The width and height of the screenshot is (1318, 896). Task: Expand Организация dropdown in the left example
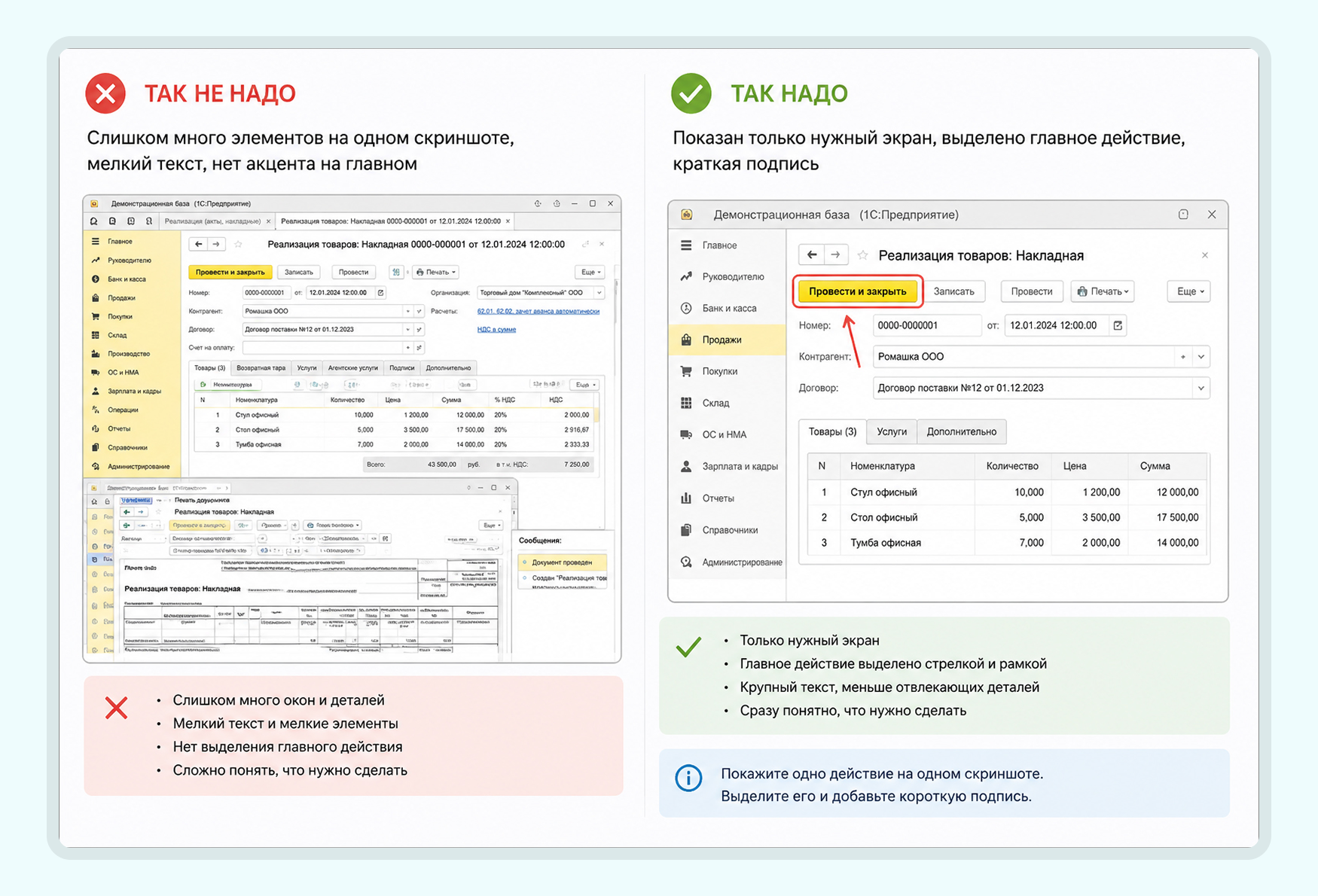click(600, 293)
